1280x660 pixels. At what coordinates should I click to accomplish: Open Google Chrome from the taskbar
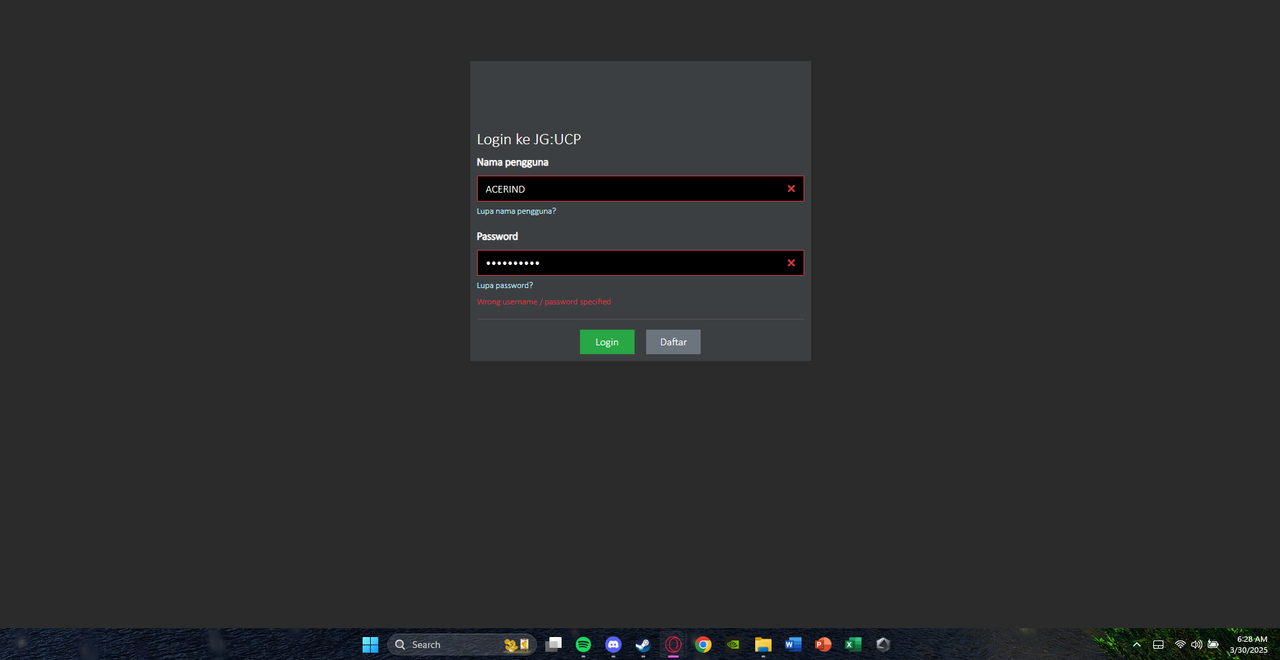(703, 645)
